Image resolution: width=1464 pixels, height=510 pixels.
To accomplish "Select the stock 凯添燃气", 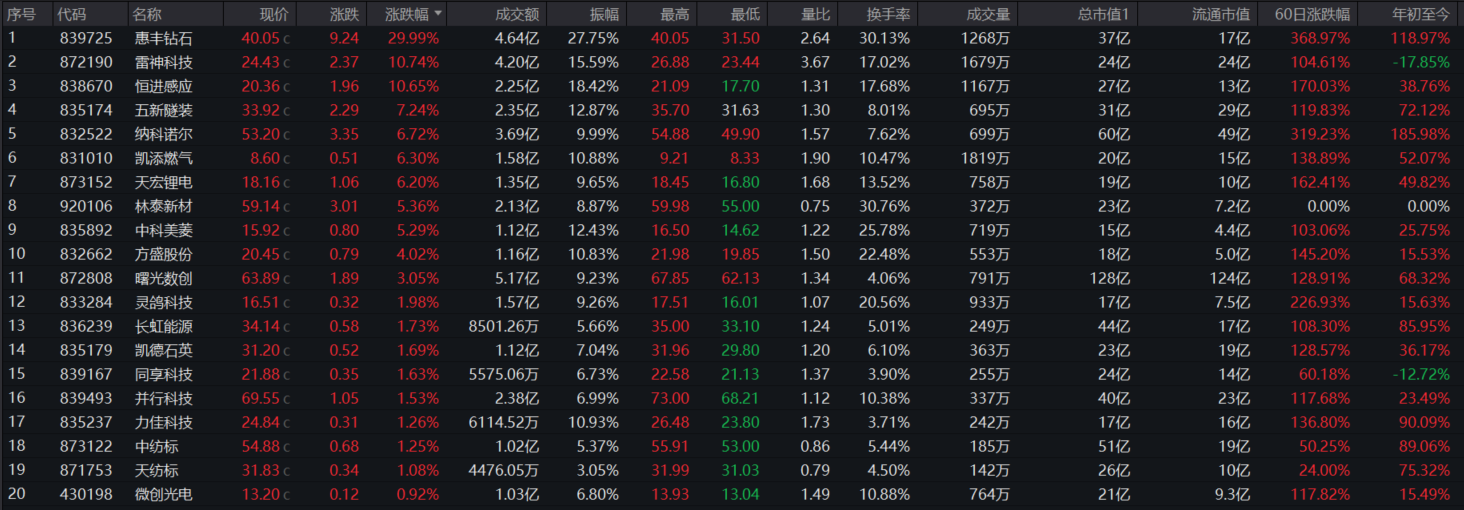I will click(164, 158).
